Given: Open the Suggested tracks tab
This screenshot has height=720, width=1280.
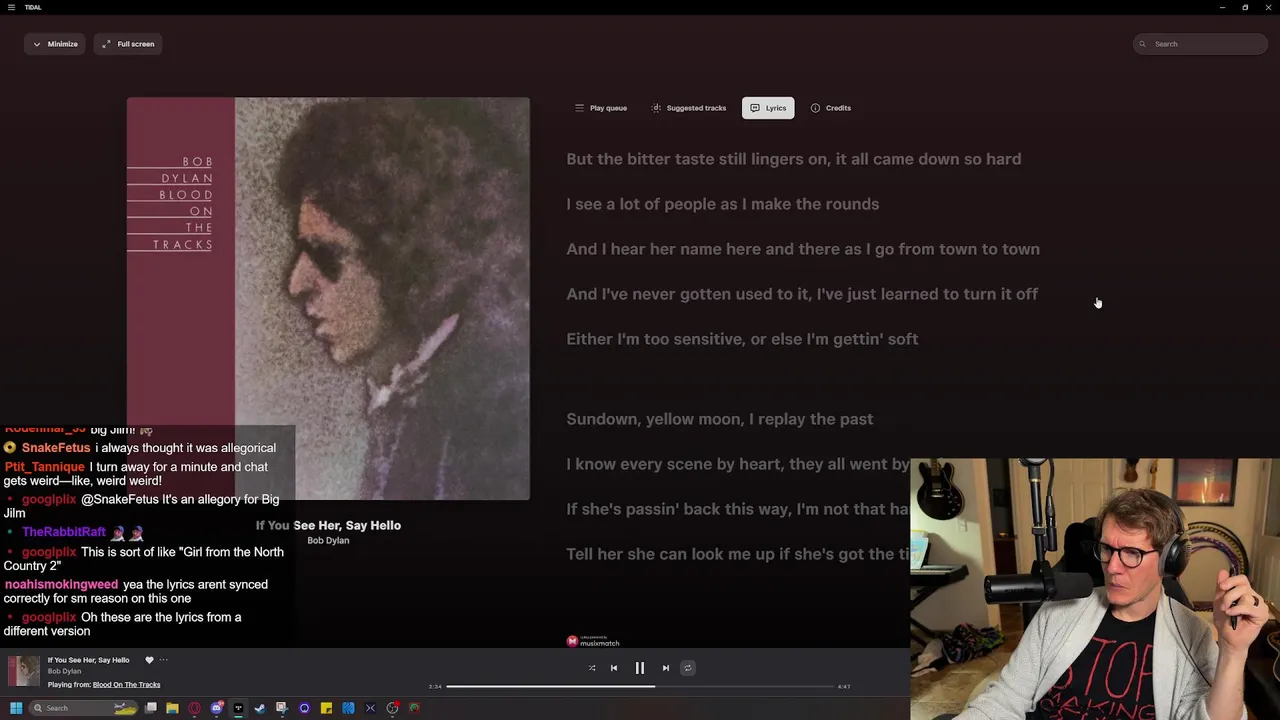Looking at the screenshot, I should pyautogui.click(x=689, y=108).
